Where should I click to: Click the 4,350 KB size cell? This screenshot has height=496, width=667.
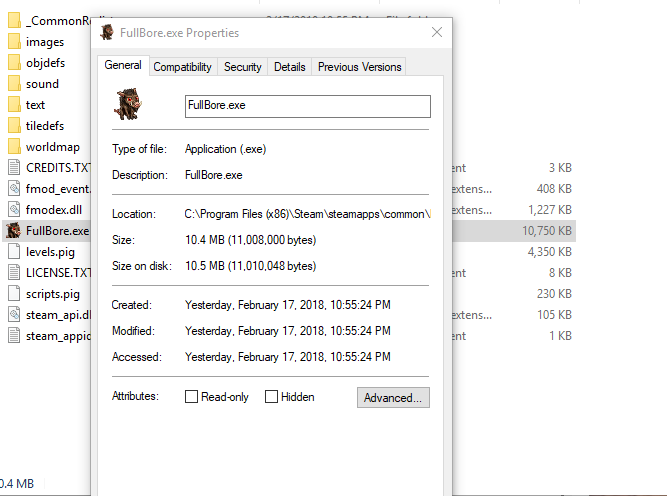[550, 252]
